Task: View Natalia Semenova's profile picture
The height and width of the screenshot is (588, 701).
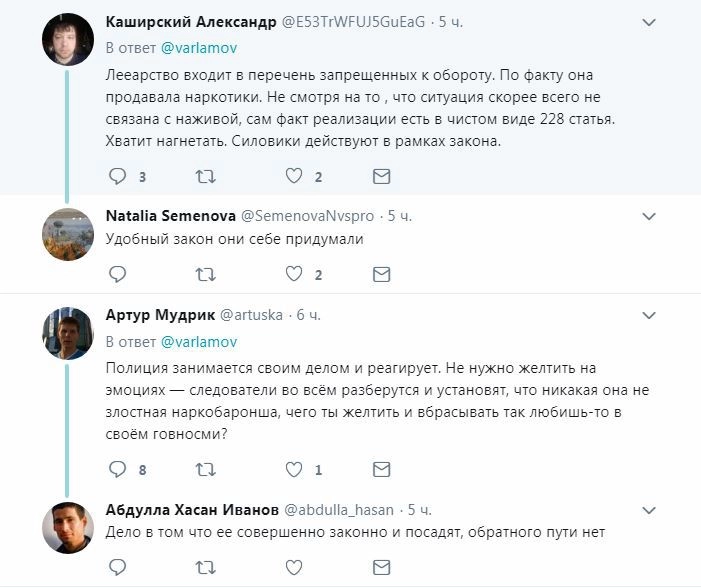Action: click(68, 234)
